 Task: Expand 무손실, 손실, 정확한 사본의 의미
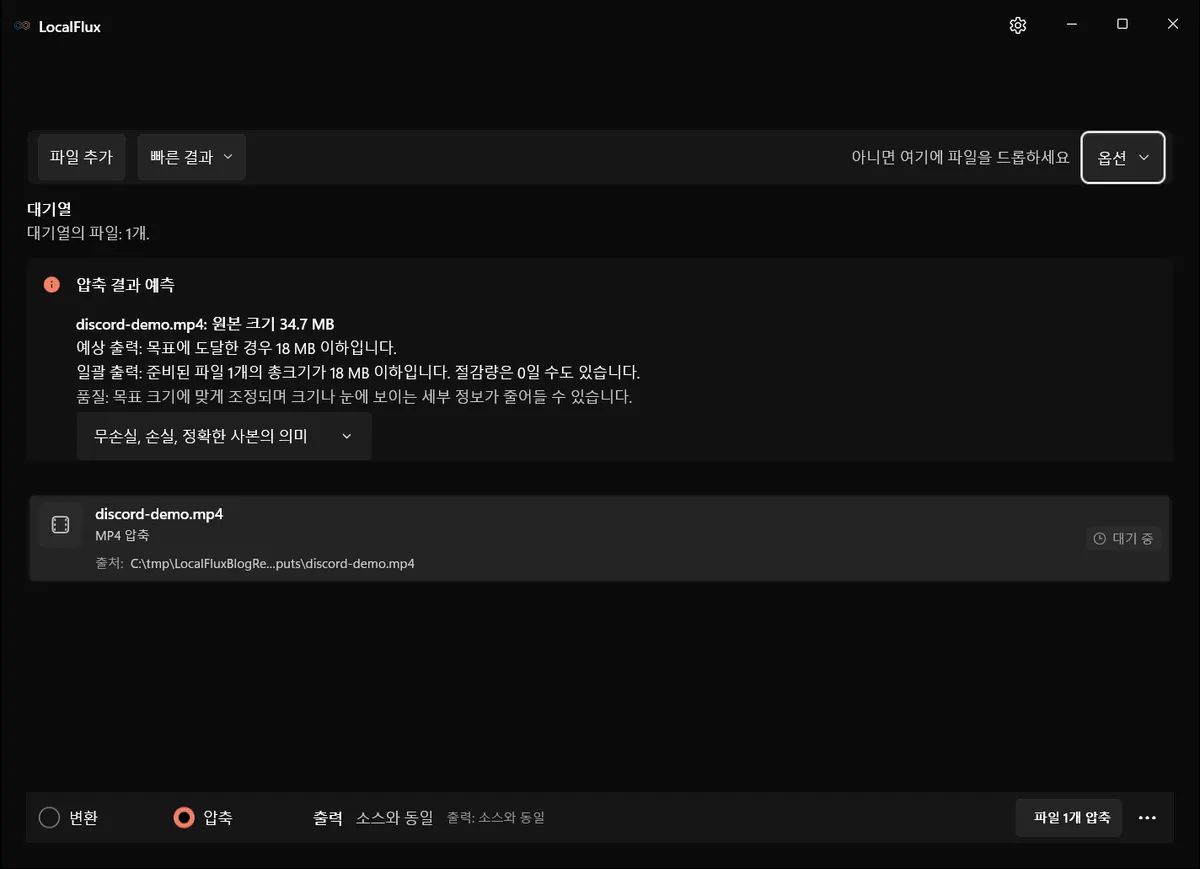(x=224, y=437)
